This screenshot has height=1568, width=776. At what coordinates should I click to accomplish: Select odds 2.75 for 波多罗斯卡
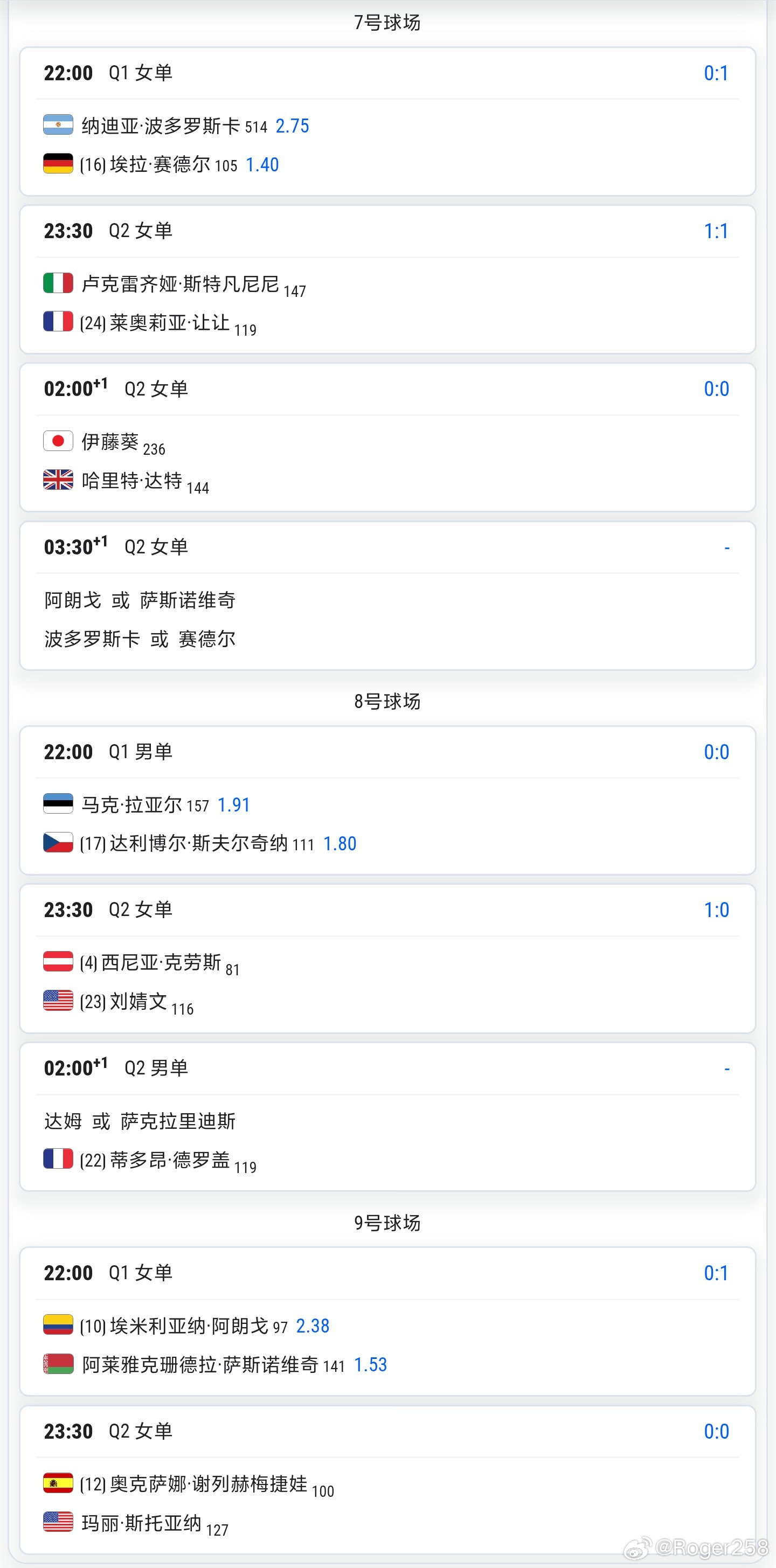click(x=292, y=126)
